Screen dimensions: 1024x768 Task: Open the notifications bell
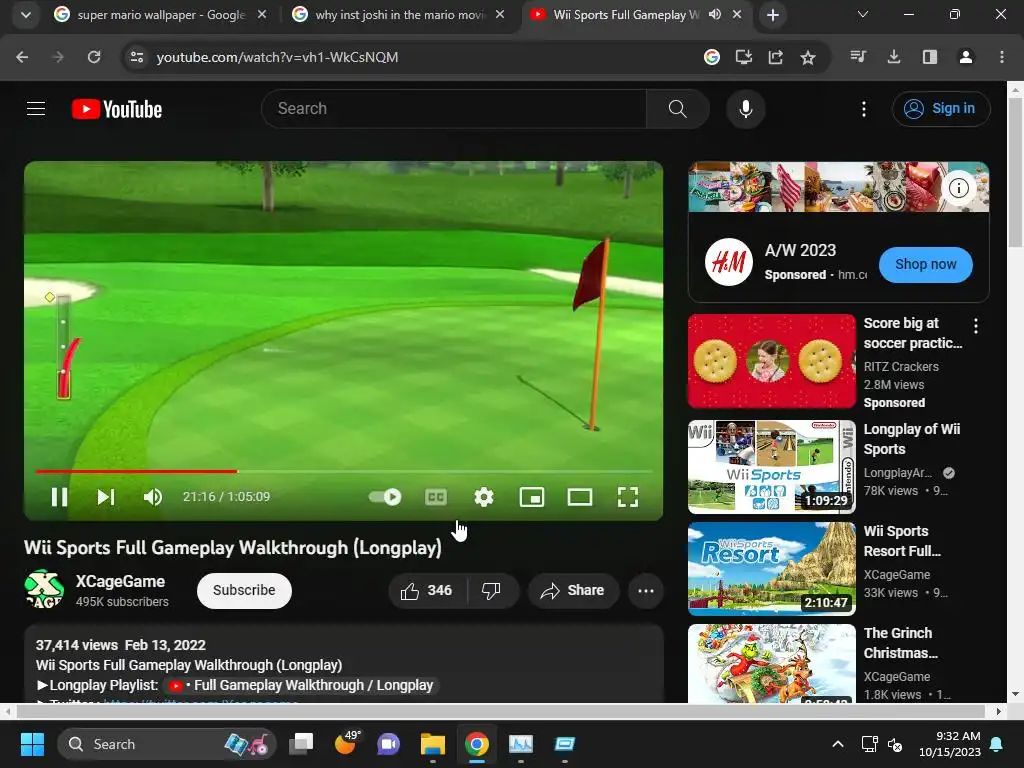(x=997, y=744)
